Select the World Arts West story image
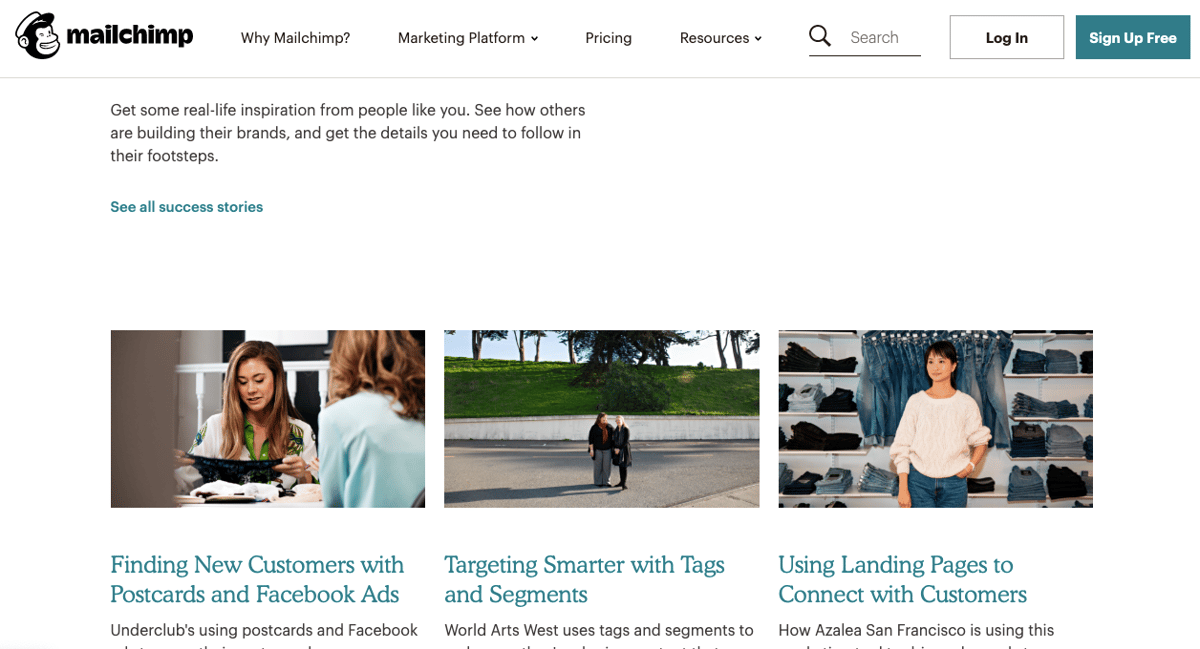This screenshot has width=1200, height=649. [x=601, y=418]
